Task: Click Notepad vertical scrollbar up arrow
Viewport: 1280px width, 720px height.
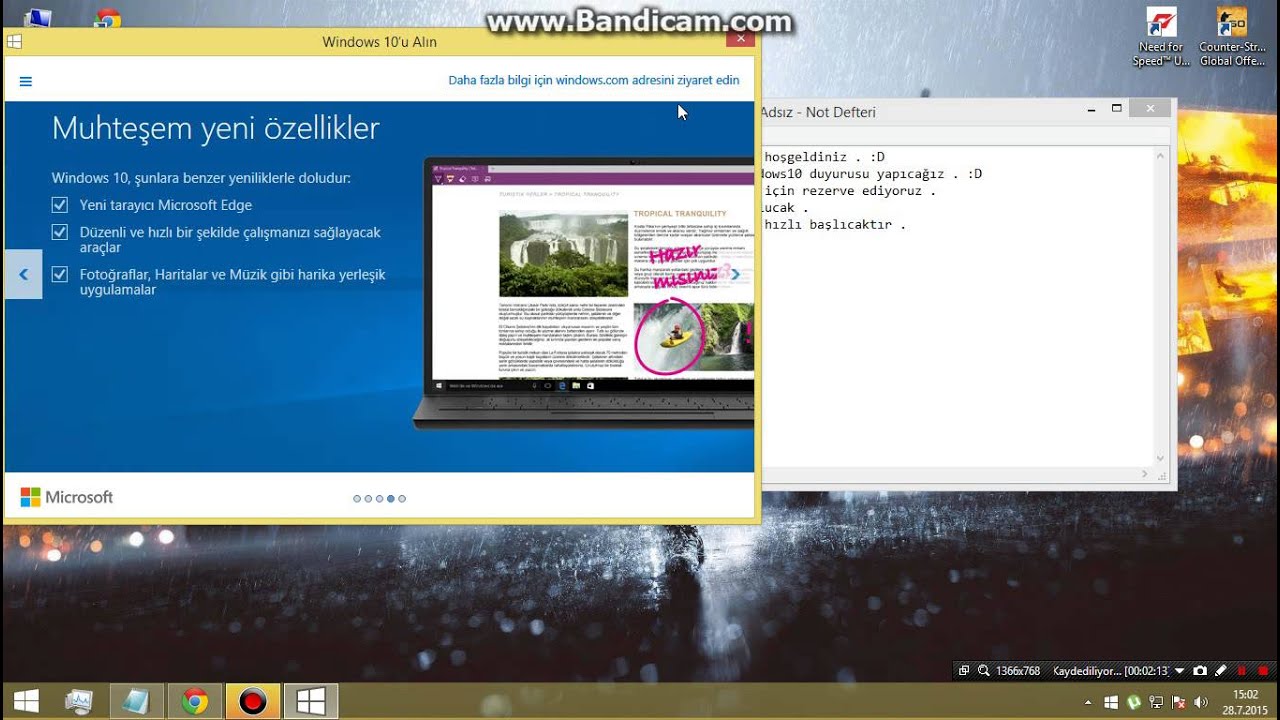Action: point(1161,155)
